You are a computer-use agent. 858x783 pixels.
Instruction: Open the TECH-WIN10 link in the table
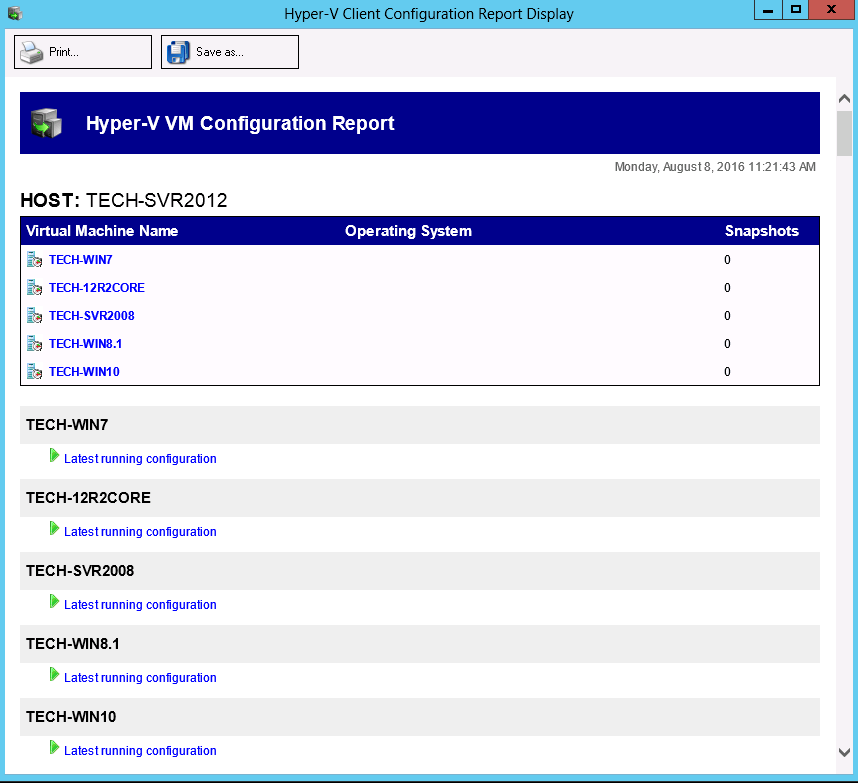point(85,371)
